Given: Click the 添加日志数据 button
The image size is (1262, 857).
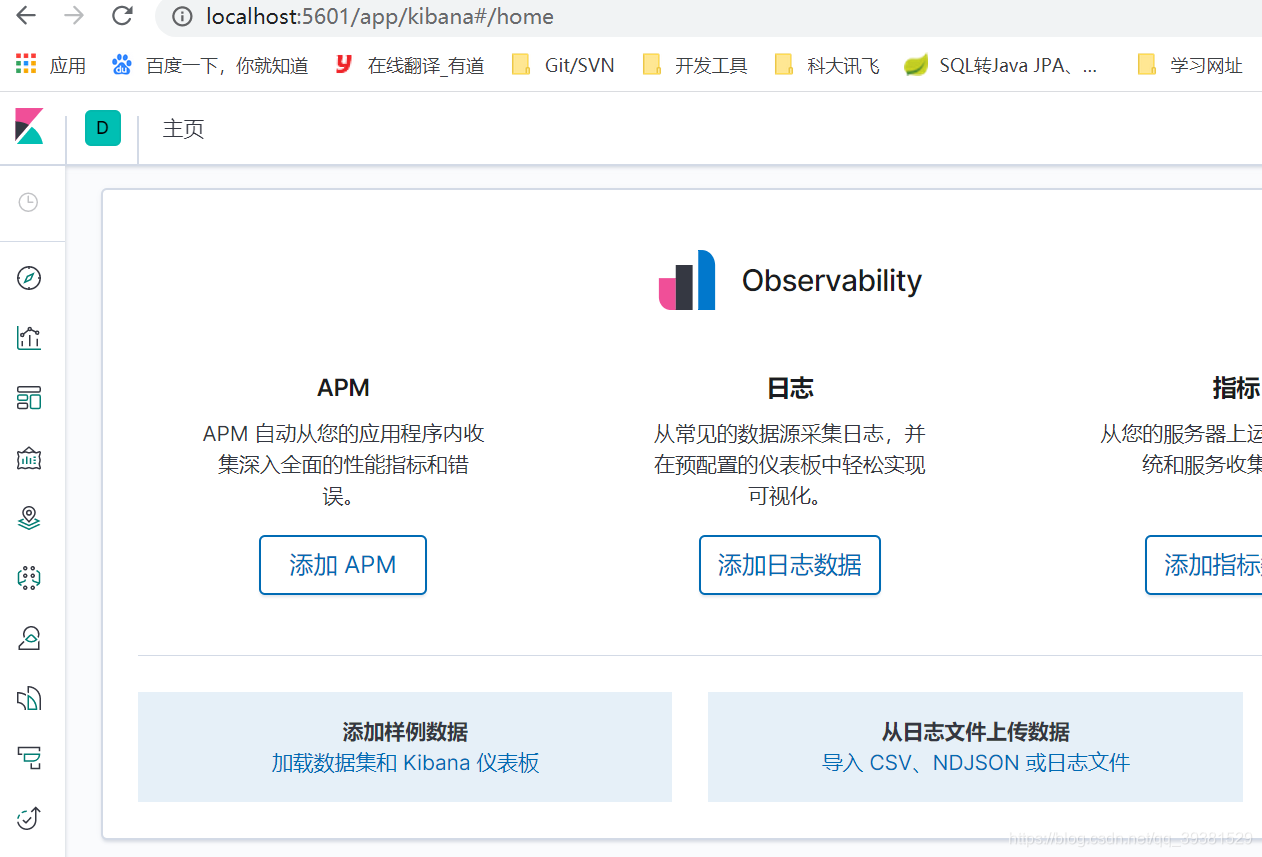Looking at the screenshot, I should coord(790,565).
